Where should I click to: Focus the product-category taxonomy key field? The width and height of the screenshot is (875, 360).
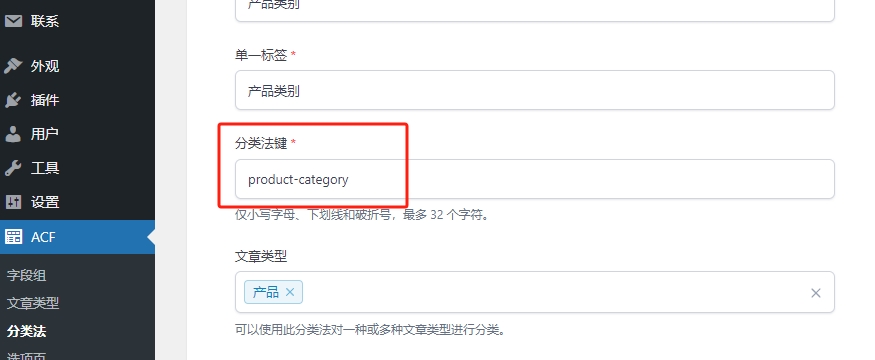[535, 179]
